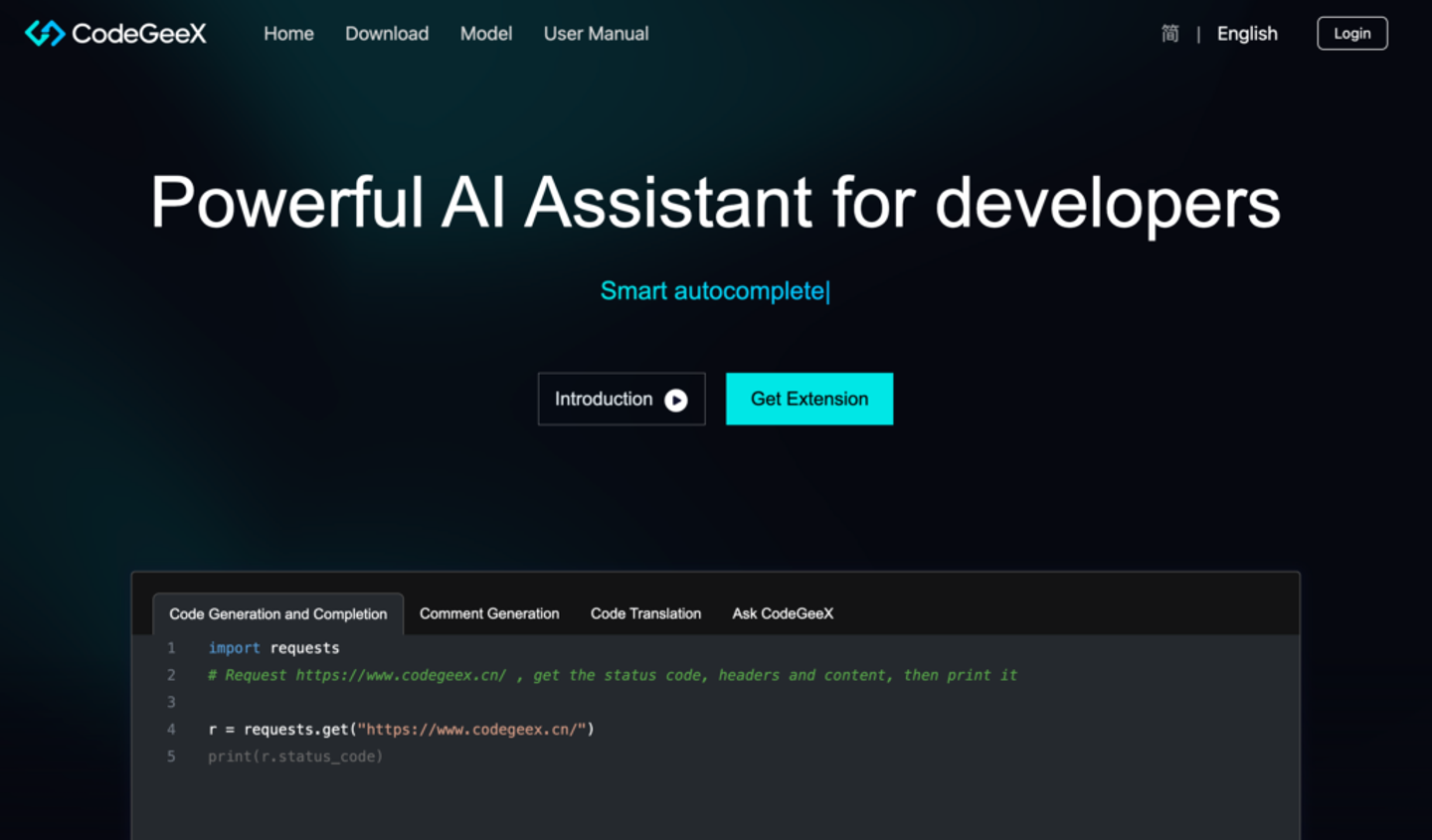1432x840 pixels.
Task: Click the CodeGeeX brand name text
Action: (x=139, y=34)
